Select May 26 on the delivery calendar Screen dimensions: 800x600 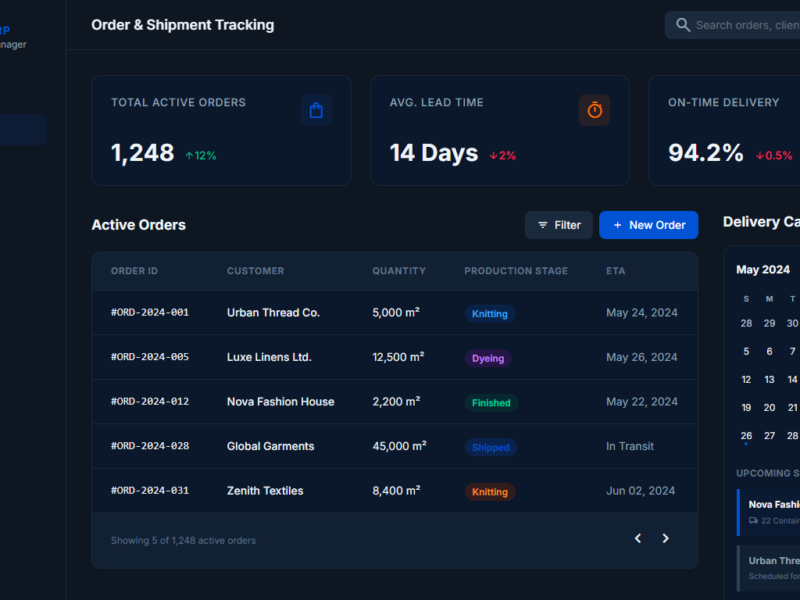(x=746, y=435)
